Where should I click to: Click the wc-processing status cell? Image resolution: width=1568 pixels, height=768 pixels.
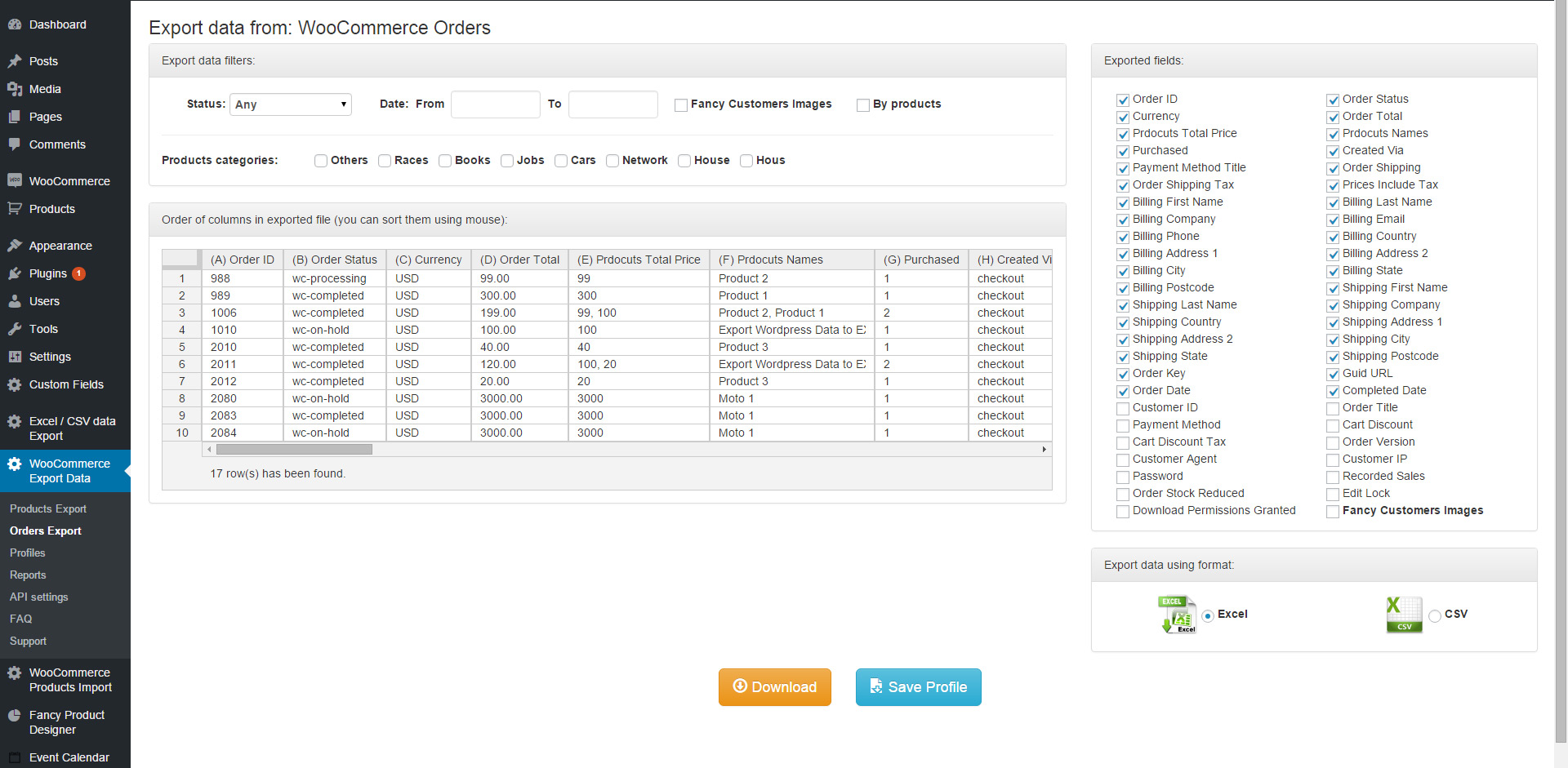(x=335, y=278)
